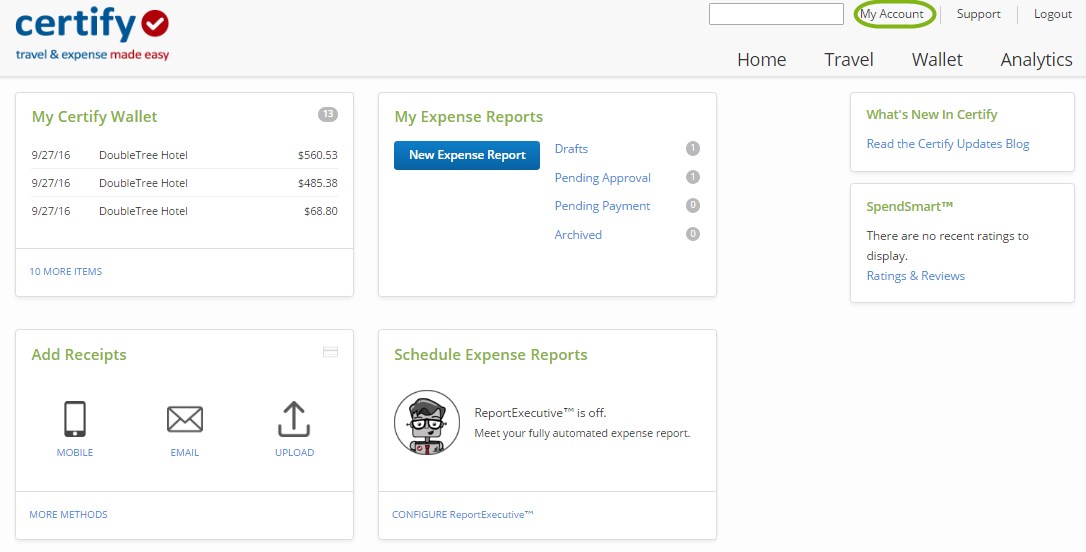Screen dimensions: 1086x552
Task: Click the MORE METHODS link
Action: pos(69,515)
